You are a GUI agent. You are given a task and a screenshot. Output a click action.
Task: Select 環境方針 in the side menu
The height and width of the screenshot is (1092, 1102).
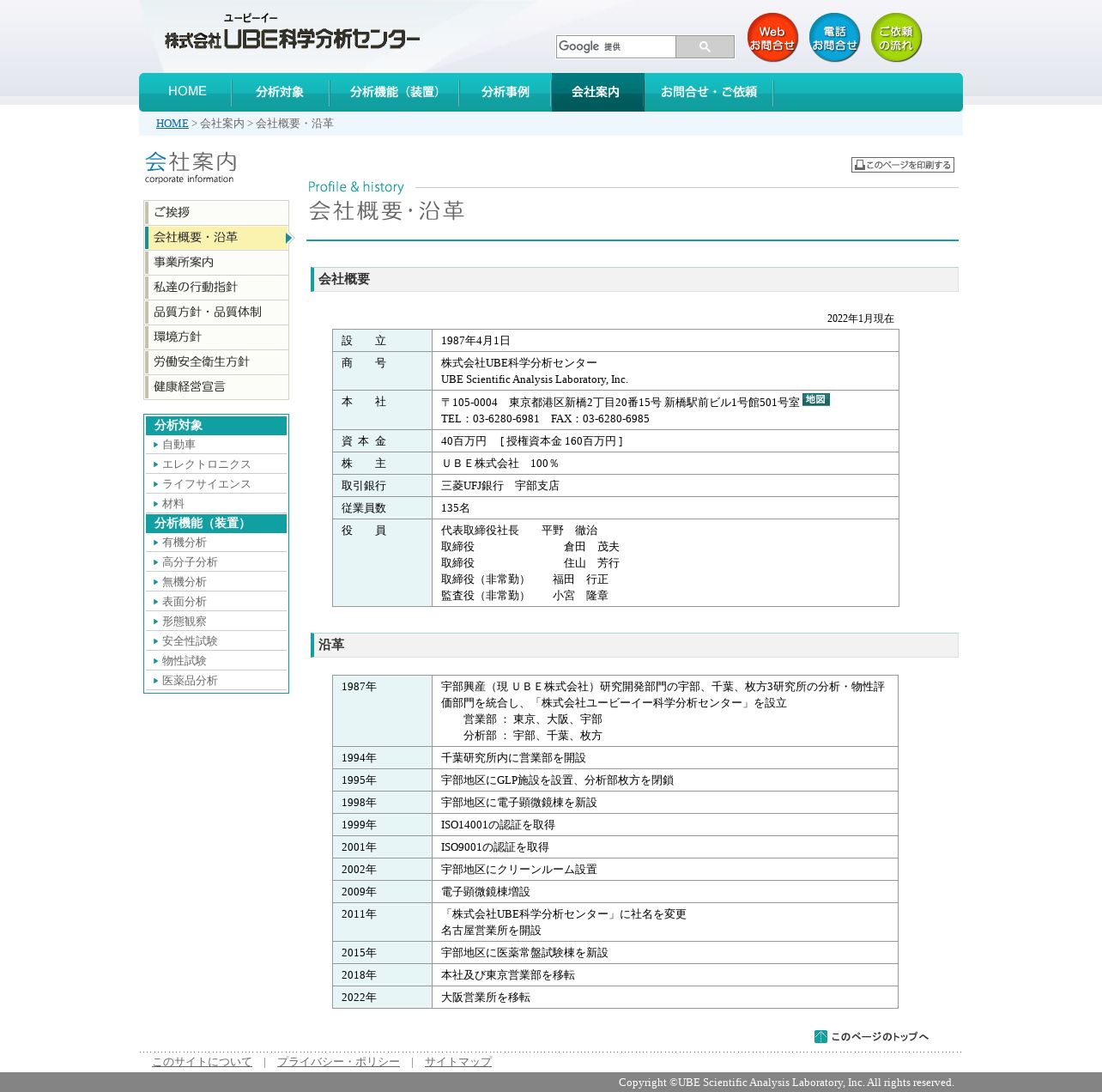[x=216, y=337]
